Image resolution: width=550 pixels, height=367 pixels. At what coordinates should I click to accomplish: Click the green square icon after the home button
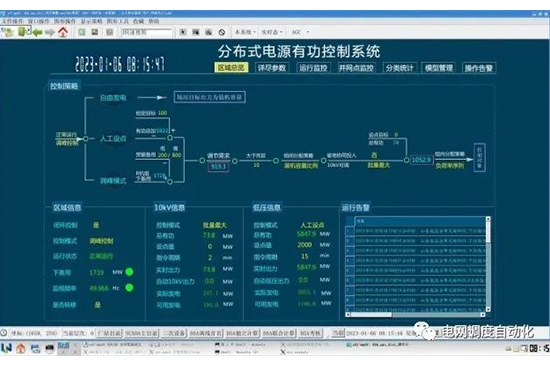tap(82, 32)
